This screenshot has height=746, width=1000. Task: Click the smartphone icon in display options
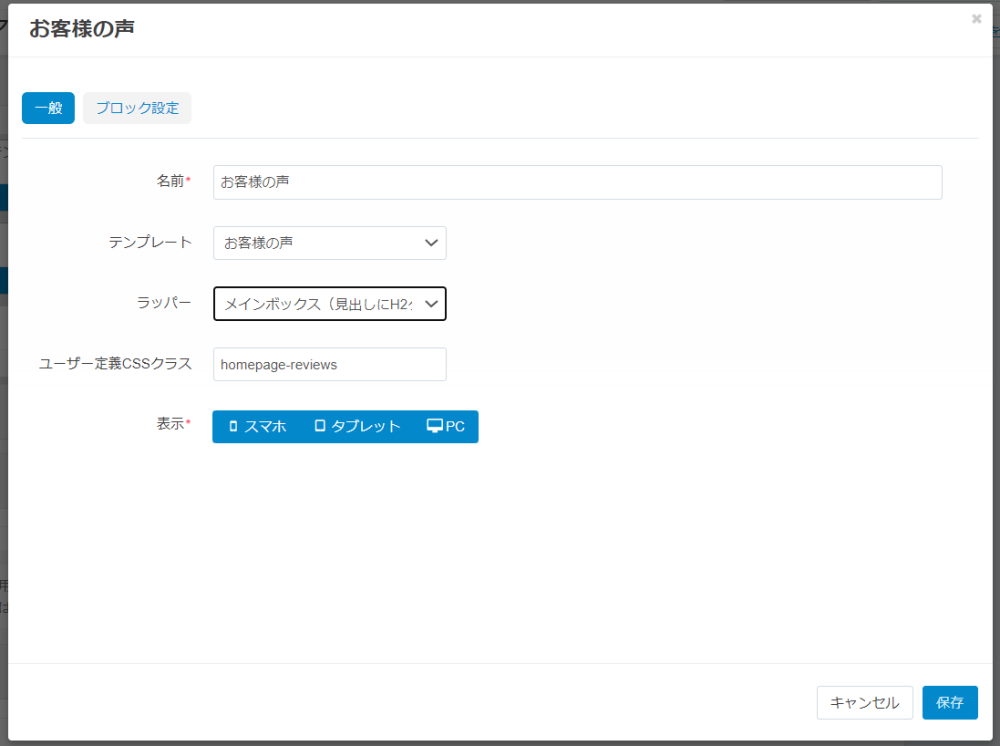pyautogui.click(x=234, y=426)
